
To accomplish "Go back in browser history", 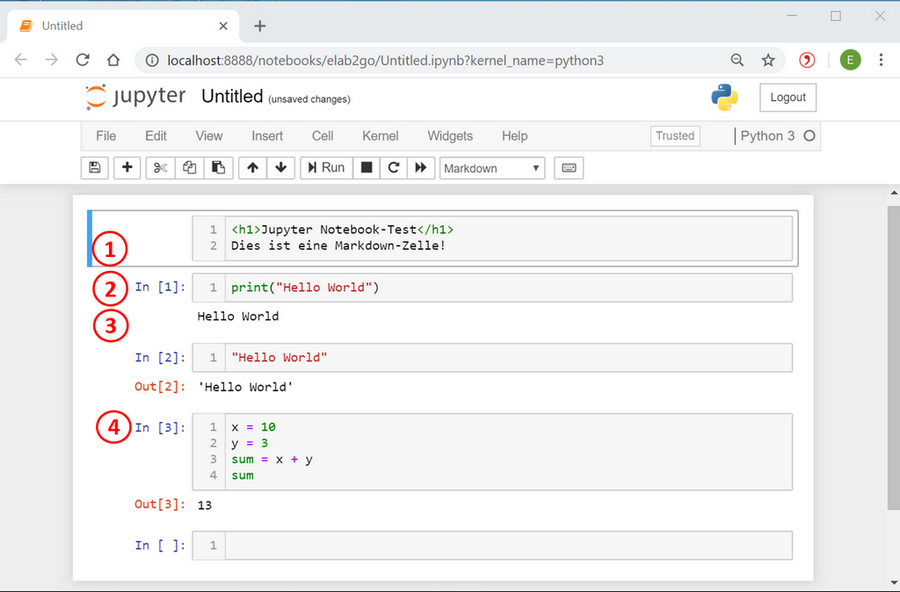I will (21, 60).
